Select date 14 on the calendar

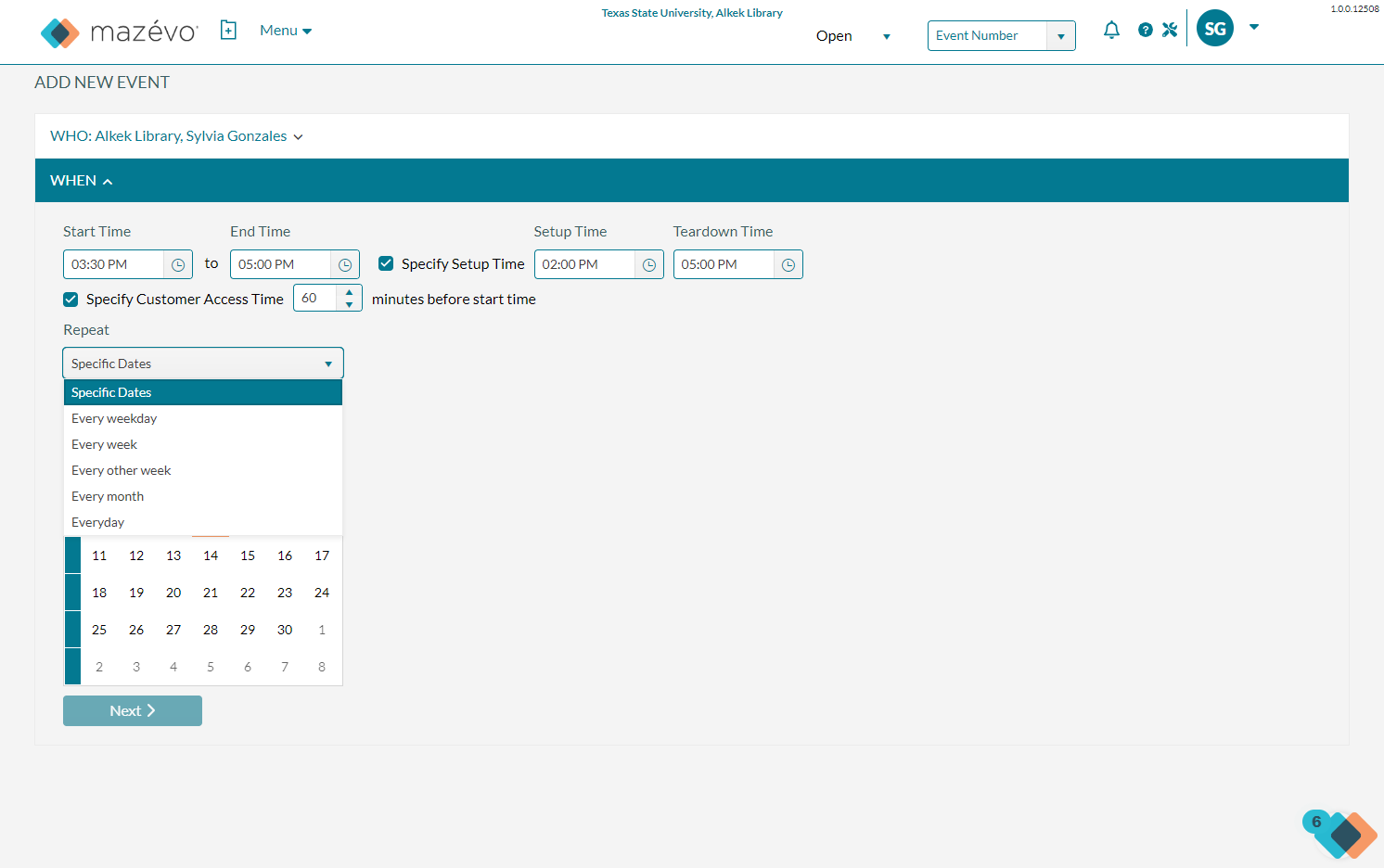211,555
